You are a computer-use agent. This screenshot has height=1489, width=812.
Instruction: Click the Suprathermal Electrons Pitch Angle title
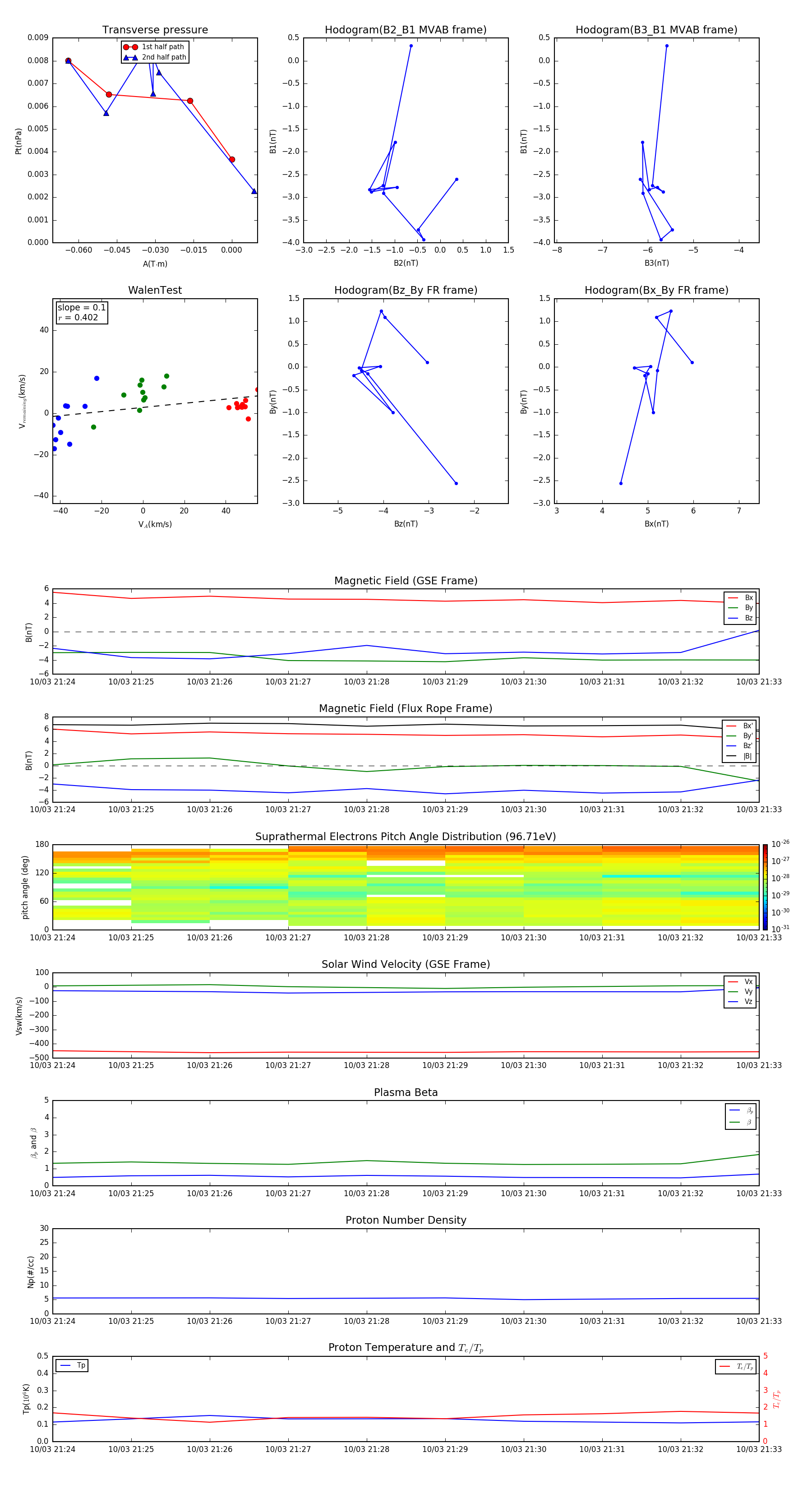point(406,837)
